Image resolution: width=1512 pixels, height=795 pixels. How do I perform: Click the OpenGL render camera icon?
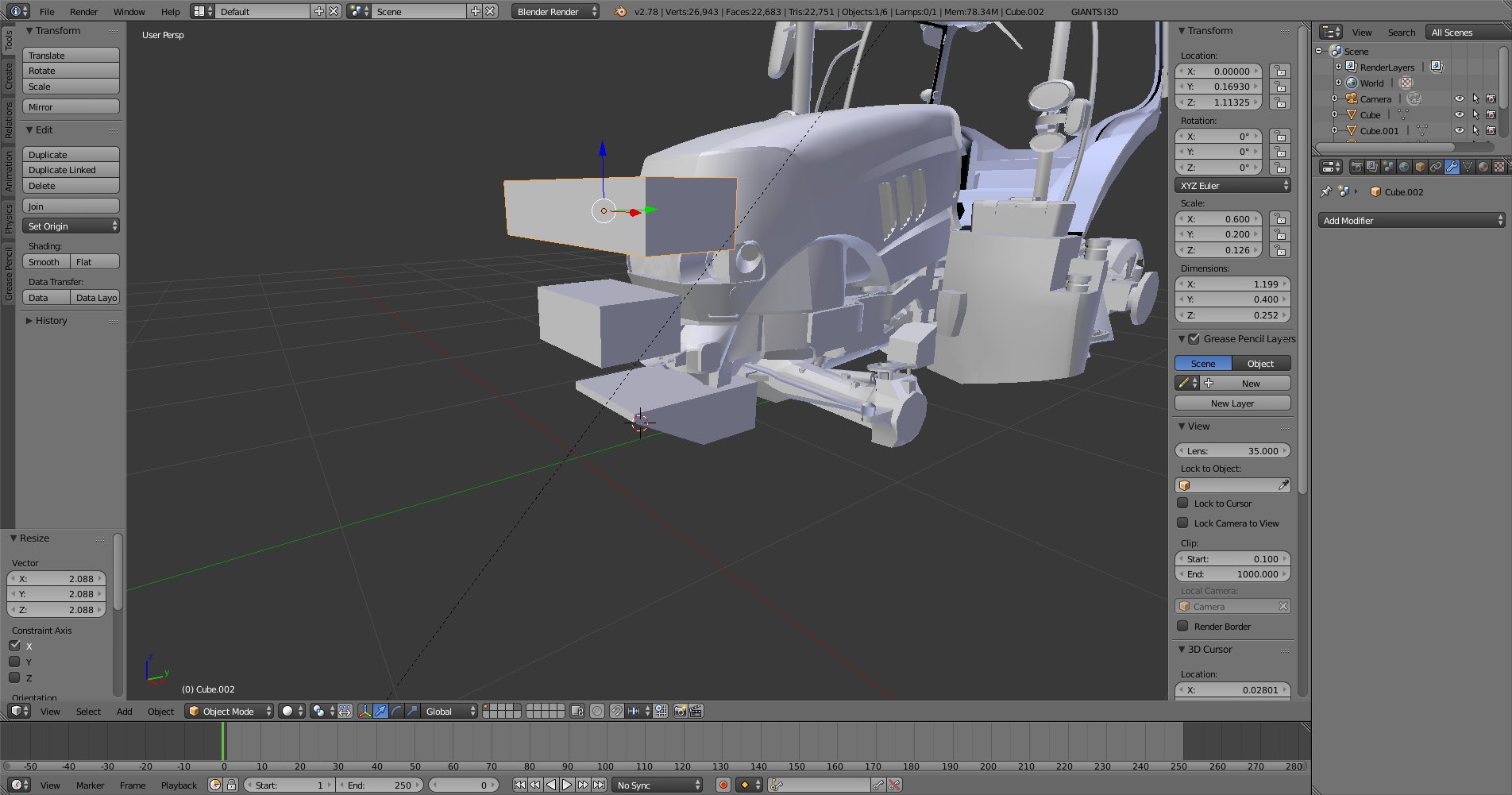coord(680,711)
